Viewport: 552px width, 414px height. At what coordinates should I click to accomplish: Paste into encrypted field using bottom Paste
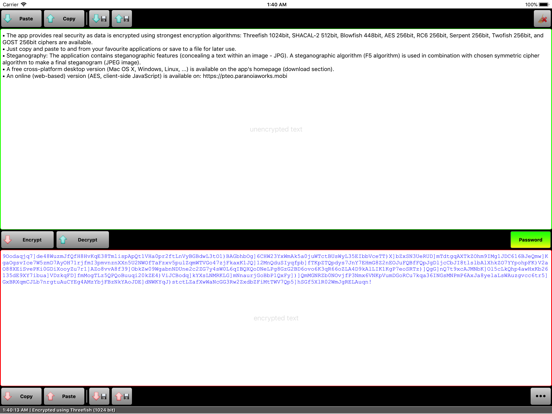pos(64,396)
